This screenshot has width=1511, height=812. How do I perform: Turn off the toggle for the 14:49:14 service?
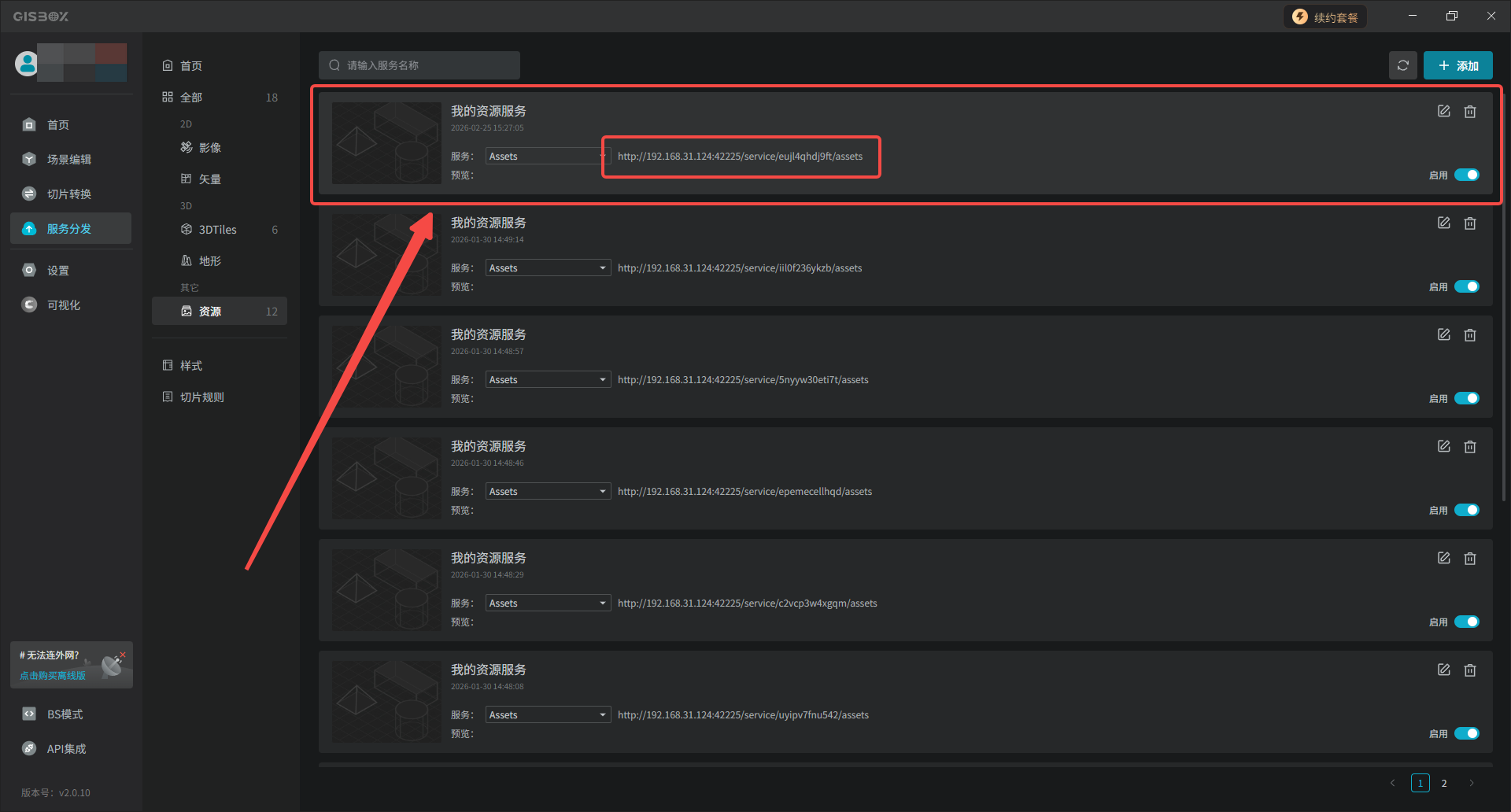click(1466, 287)
